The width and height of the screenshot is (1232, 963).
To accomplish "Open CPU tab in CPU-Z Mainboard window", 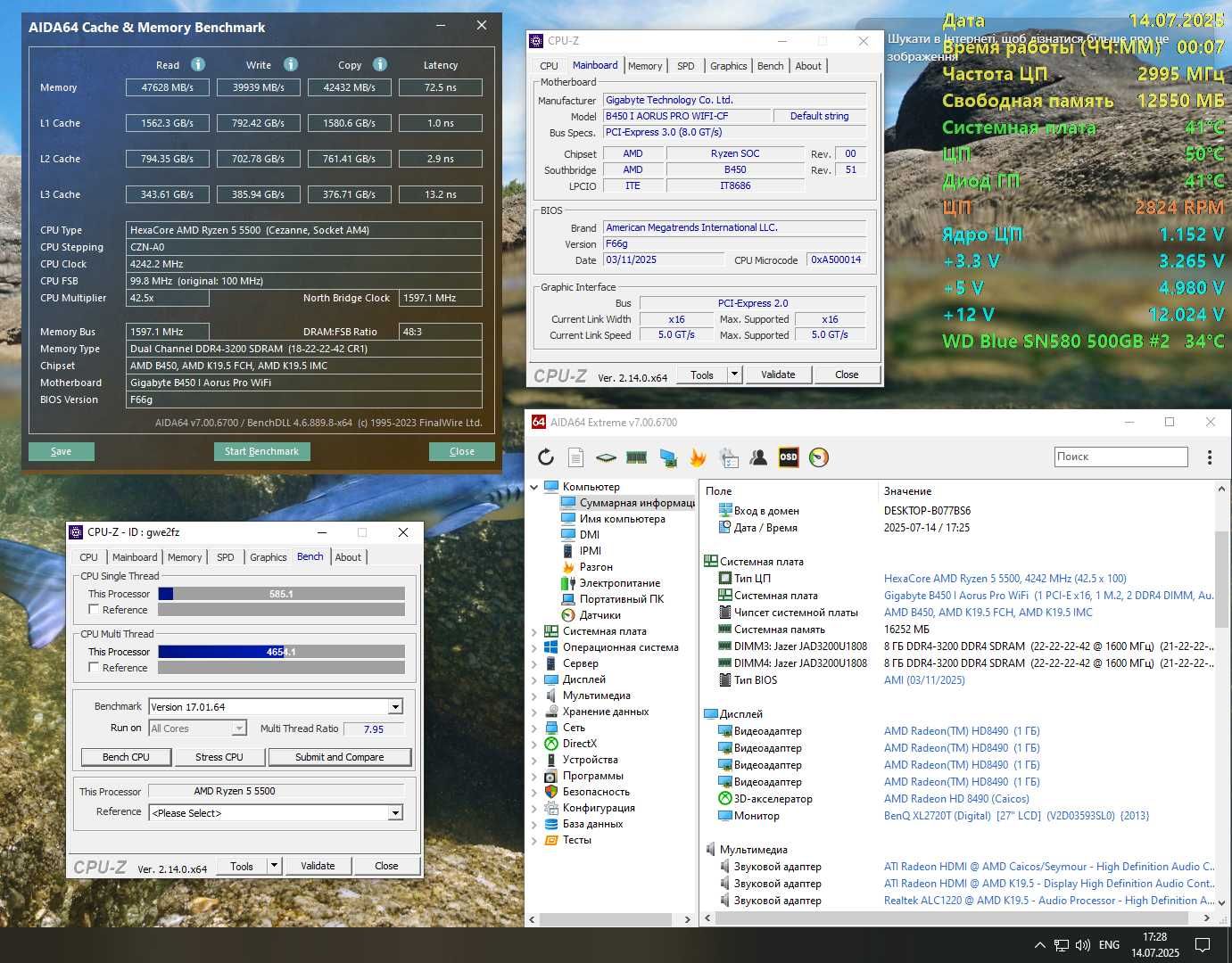I will point(549,66).
